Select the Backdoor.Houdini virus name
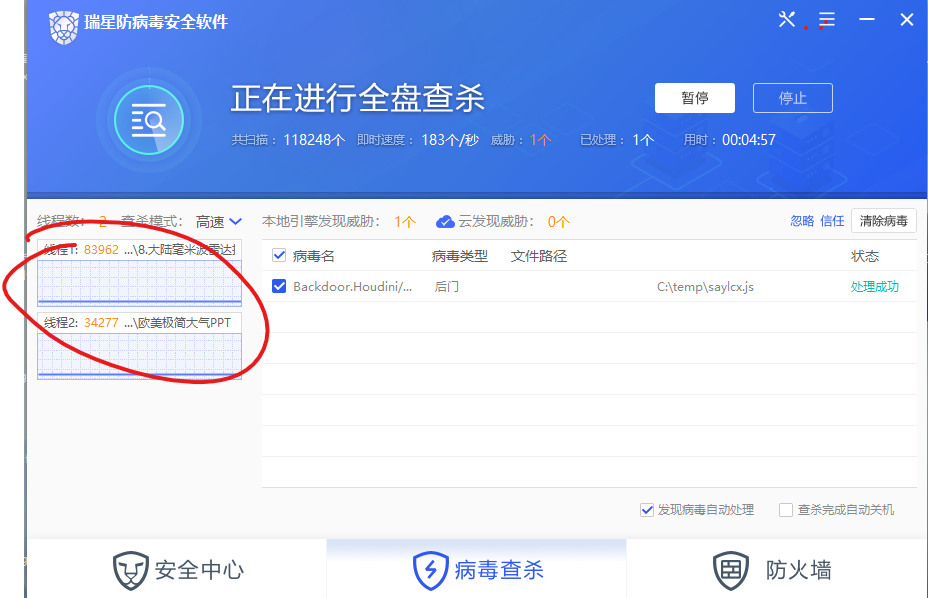Screen dimensions: 928x598 tap(353, 287)
